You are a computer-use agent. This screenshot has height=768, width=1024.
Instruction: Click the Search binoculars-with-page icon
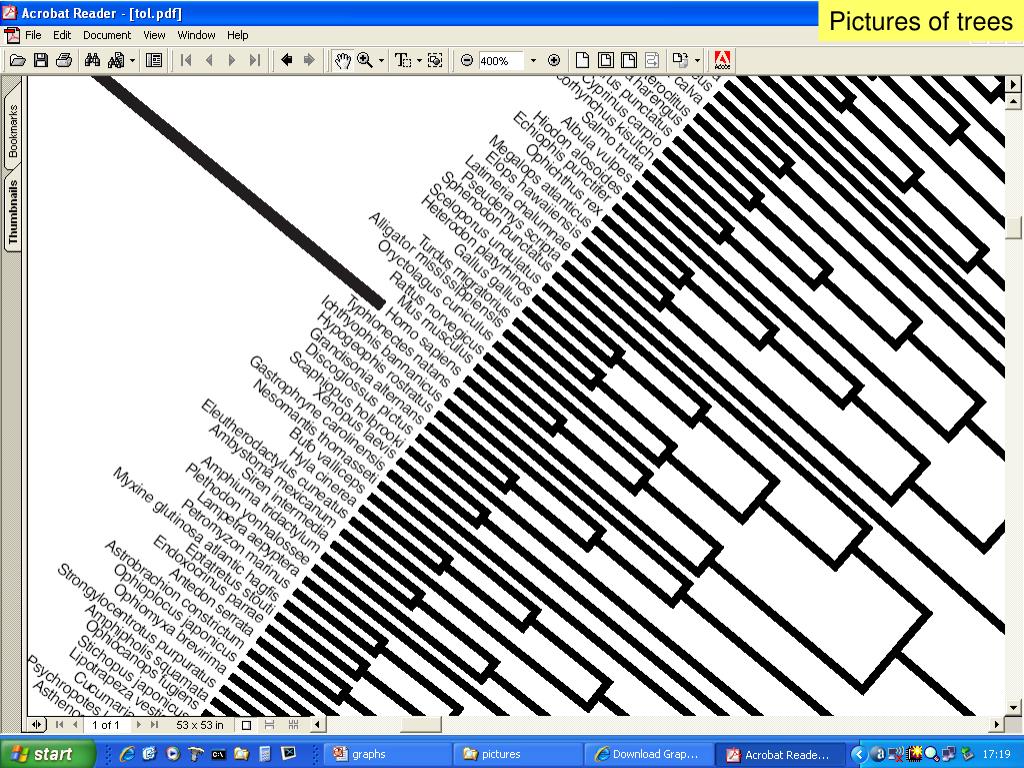(x=116, y=61)
